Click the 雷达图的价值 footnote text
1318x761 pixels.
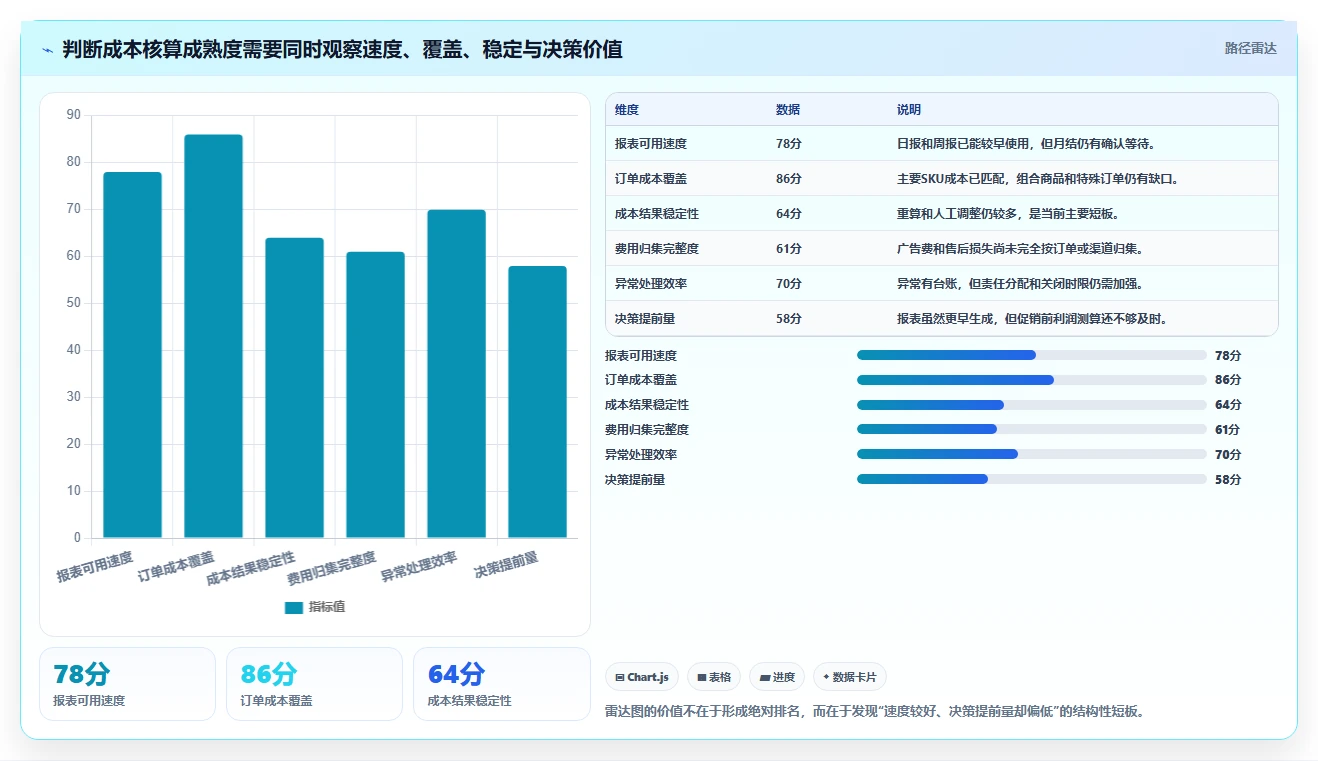point(874,712)
